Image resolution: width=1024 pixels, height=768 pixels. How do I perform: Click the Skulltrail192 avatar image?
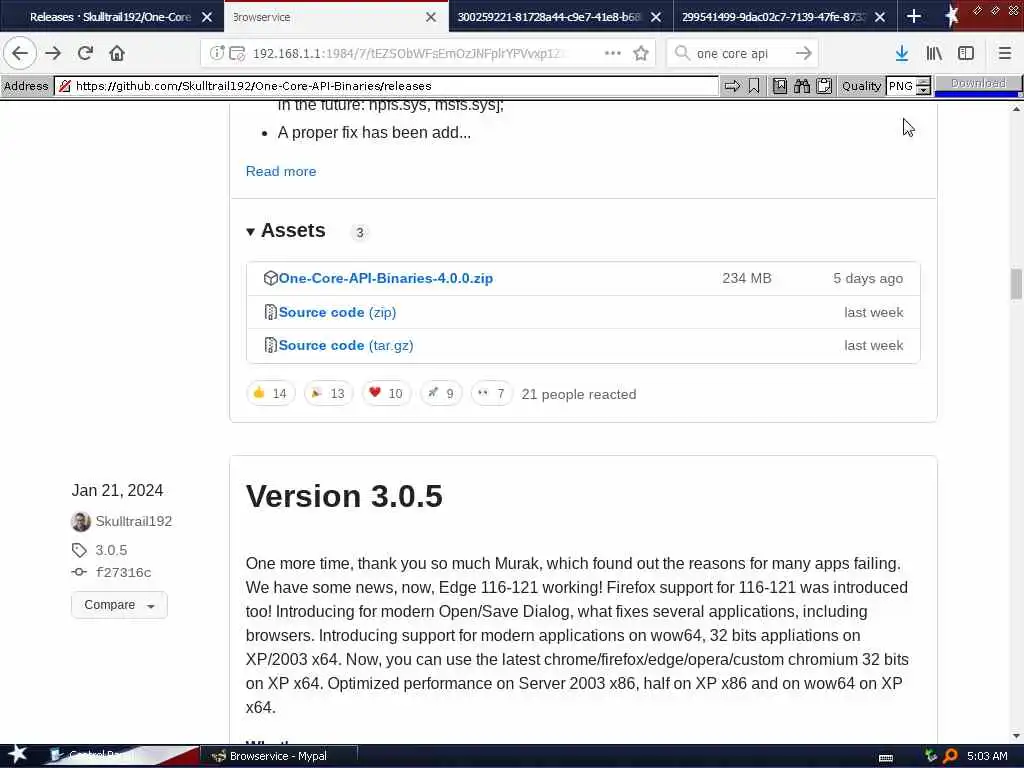pos(81,521)
